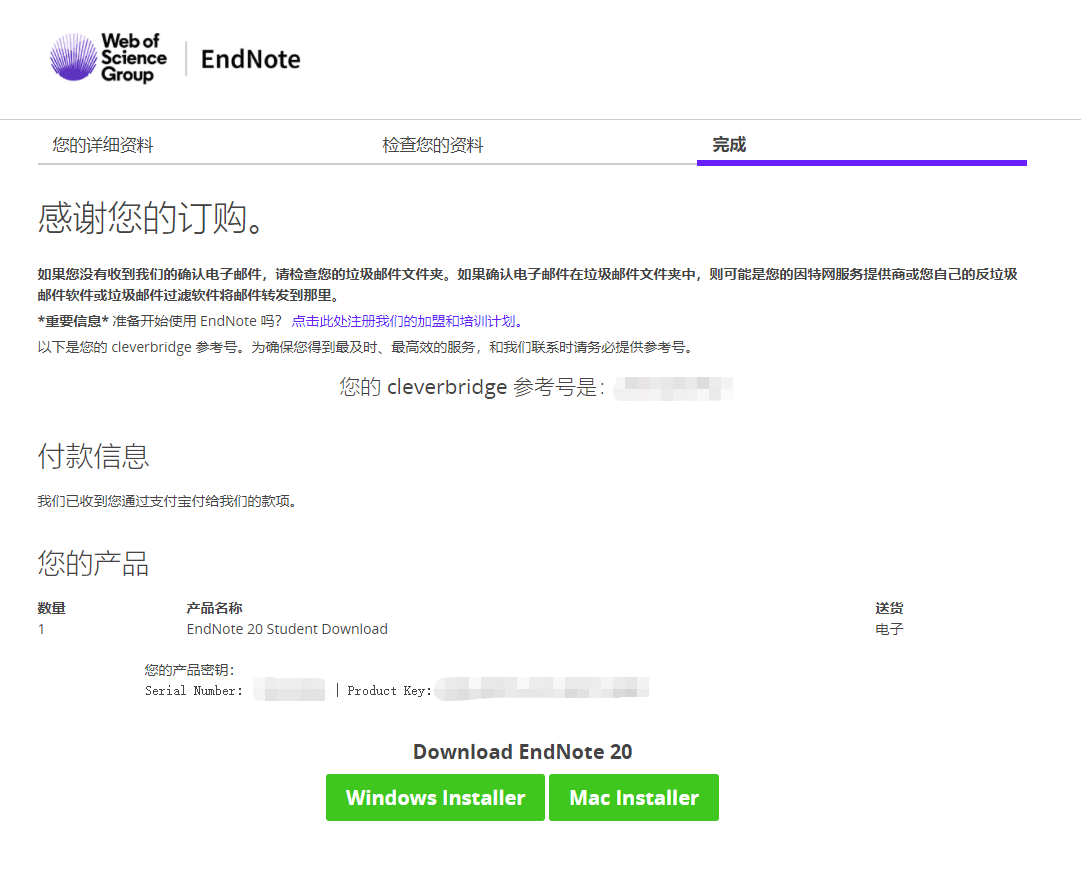Open the 点击此处注册我们的加盟和培训计划 link
The width and height of the screenshot is (1081, 881).
(x=407, y=321)
